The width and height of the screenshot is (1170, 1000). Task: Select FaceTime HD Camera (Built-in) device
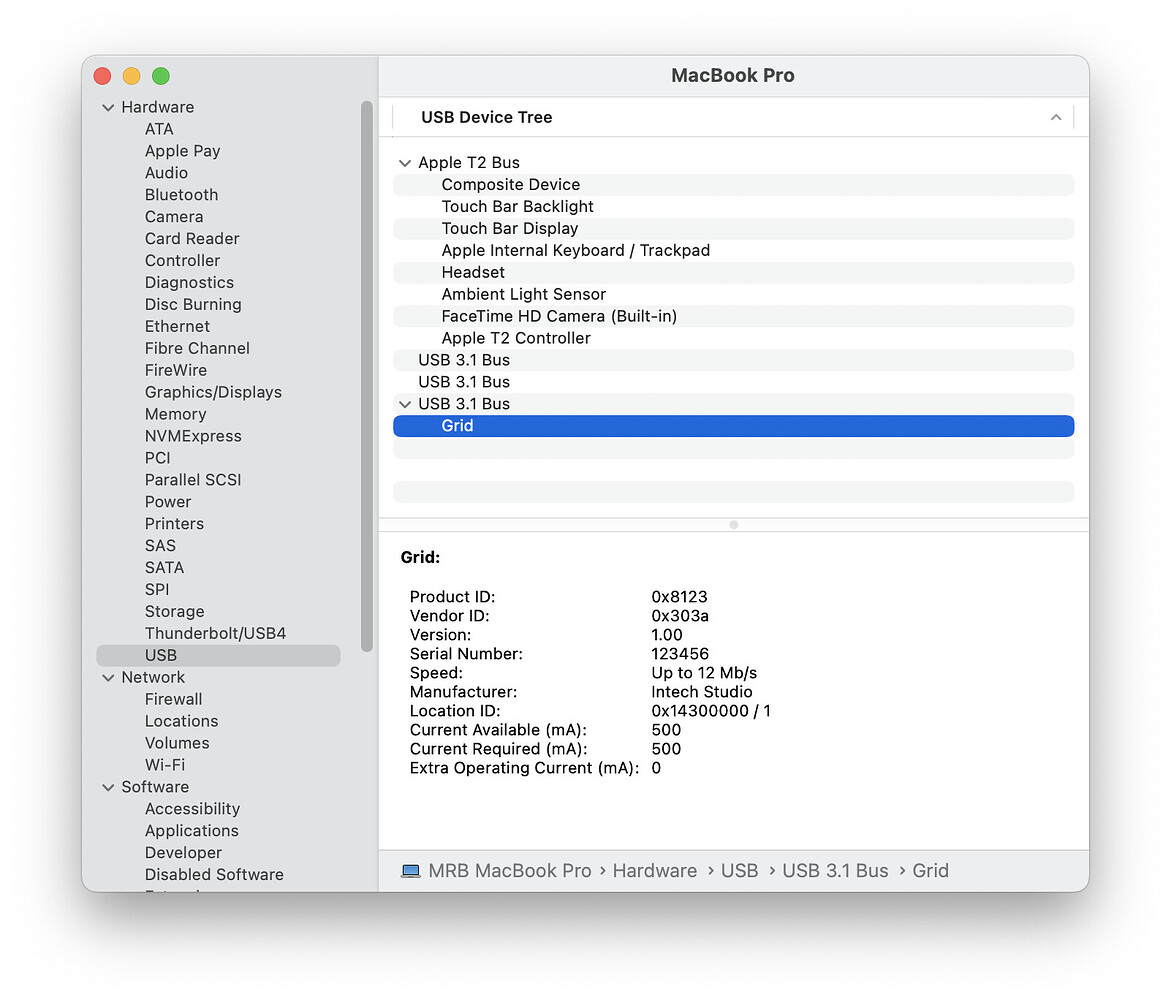[559, 316]
